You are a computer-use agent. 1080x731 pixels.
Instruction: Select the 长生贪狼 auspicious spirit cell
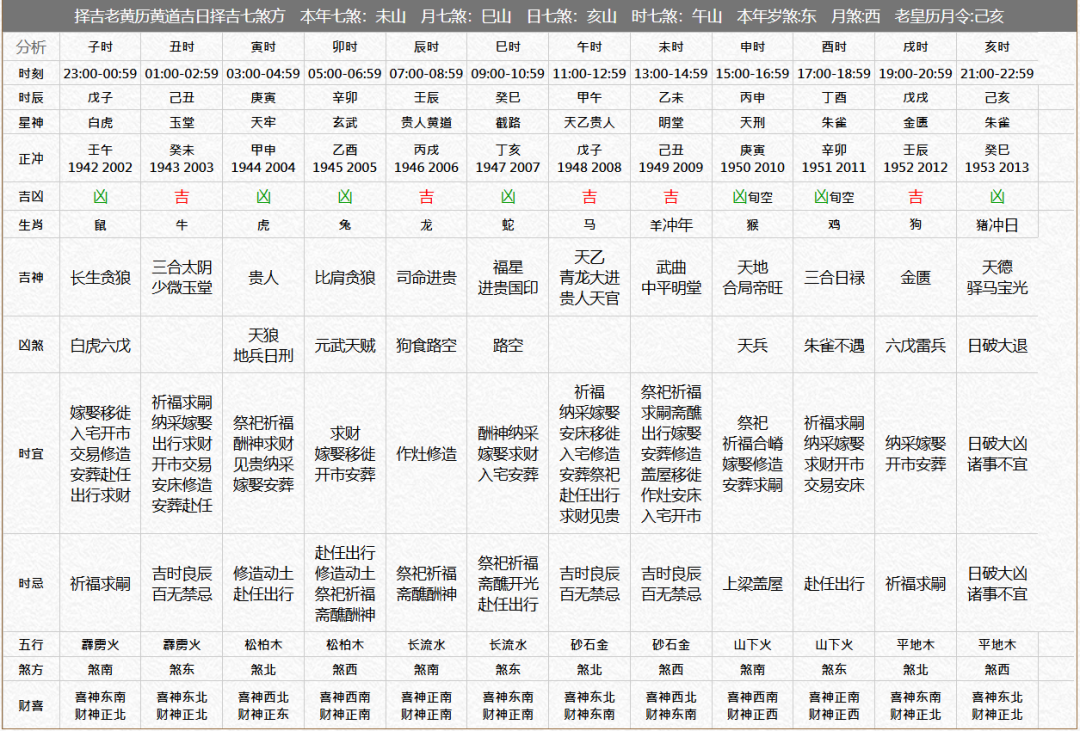pos(100,278)
